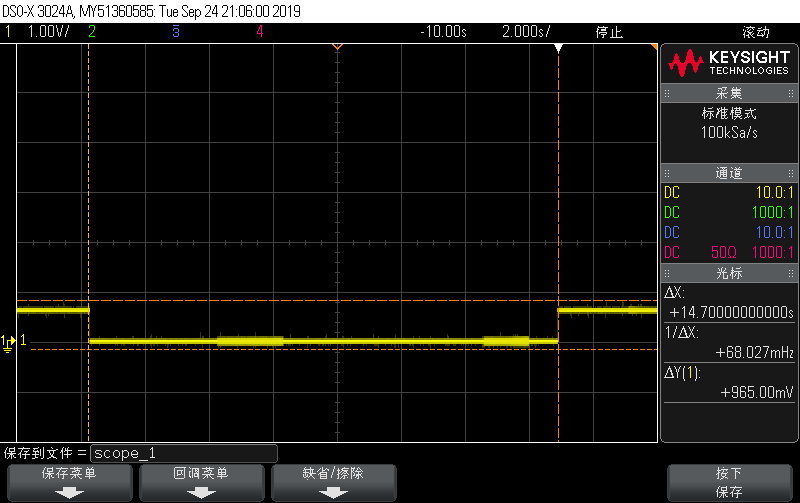Click the green DC 1000:1 channel row
The image size is (800, 503).
click(x=729, y=213)
